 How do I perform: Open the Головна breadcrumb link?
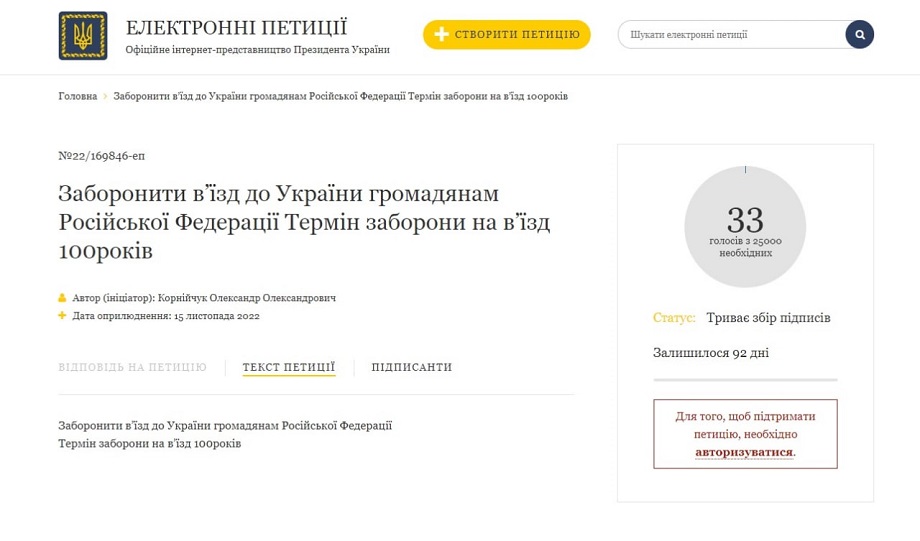coord(77,96)
